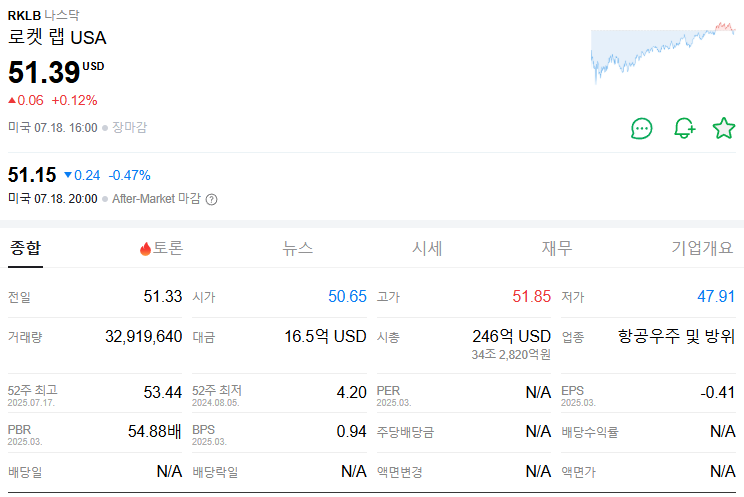The width and height of the screenshot is (744, 497).
Task: Click the PBR value 54.88배
Action: (155, 431)
